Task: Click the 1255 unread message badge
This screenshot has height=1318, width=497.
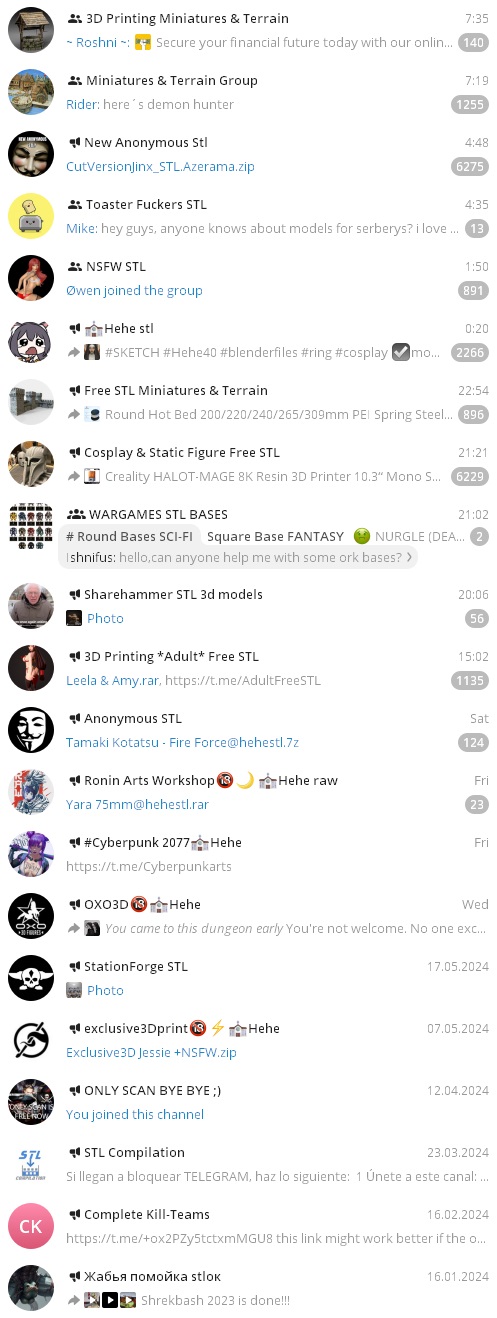Action: [469, 105]
